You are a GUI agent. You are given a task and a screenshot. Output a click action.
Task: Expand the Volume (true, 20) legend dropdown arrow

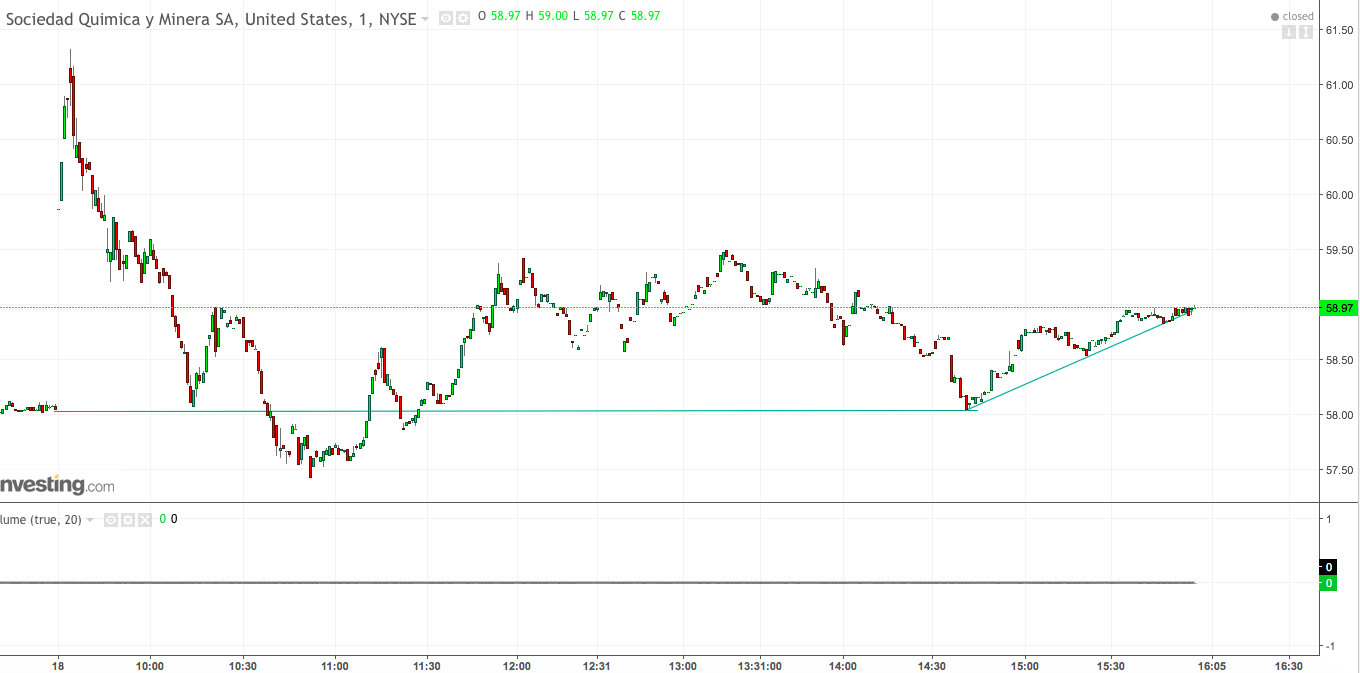click(90, 520)
